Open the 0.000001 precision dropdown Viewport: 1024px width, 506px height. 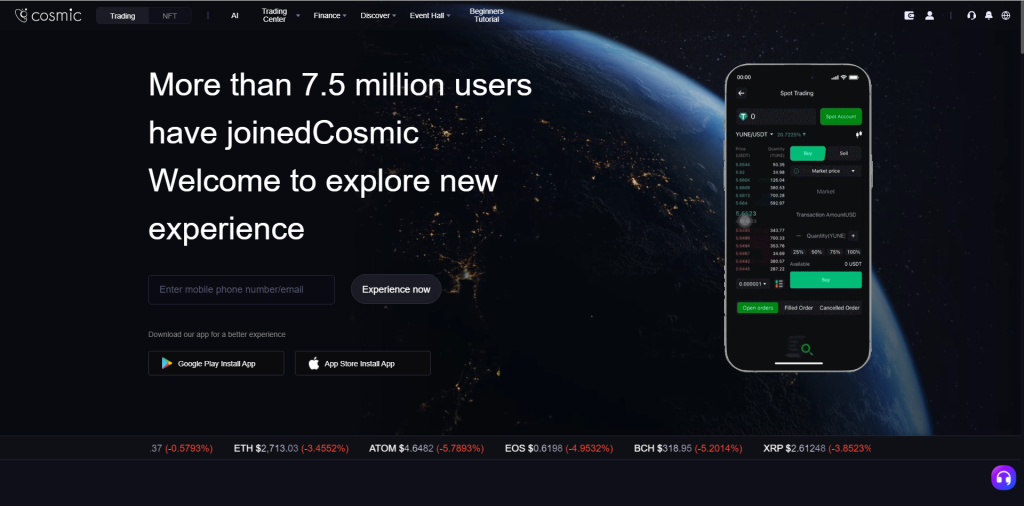[x=753, y=284]
